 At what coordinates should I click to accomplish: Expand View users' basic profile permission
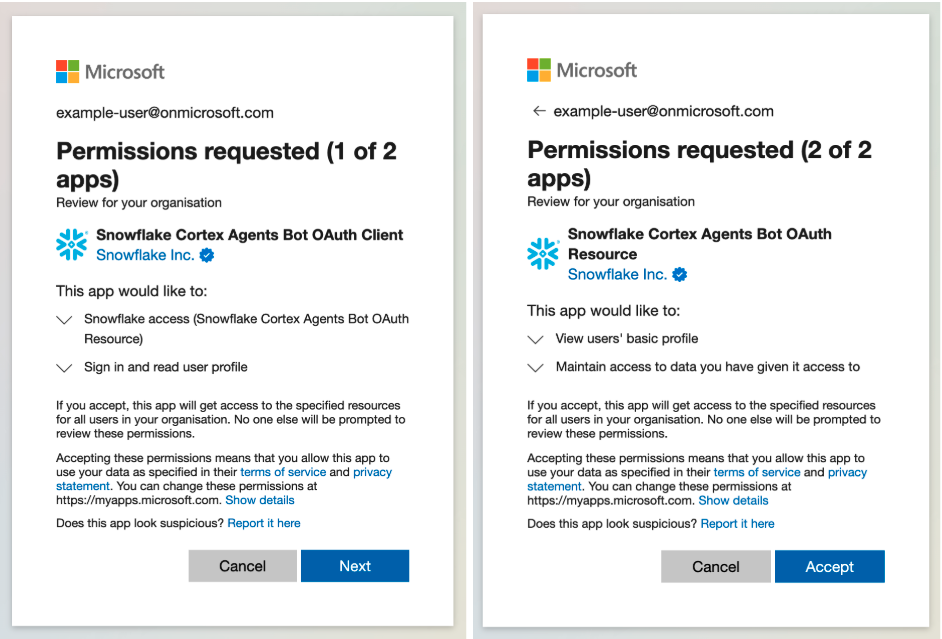(x=537, y=339)
